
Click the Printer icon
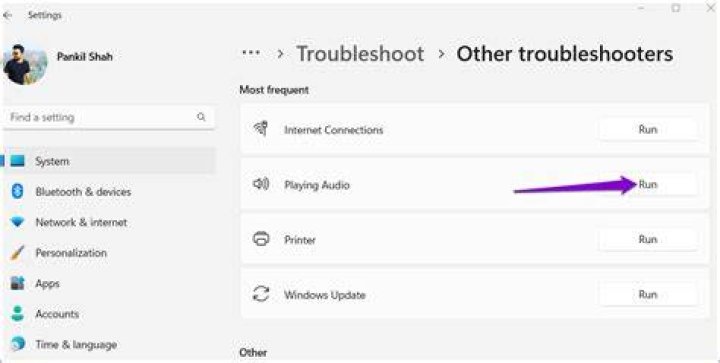(x=261, y=239)
